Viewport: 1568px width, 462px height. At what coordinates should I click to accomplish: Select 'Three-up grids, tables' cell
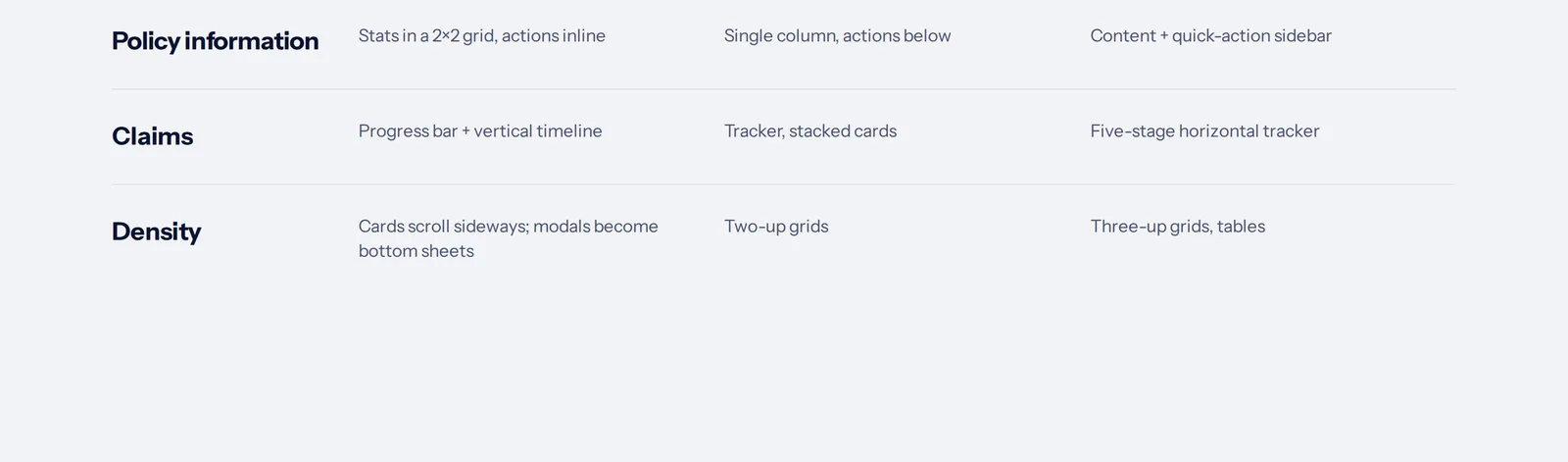1178,227
